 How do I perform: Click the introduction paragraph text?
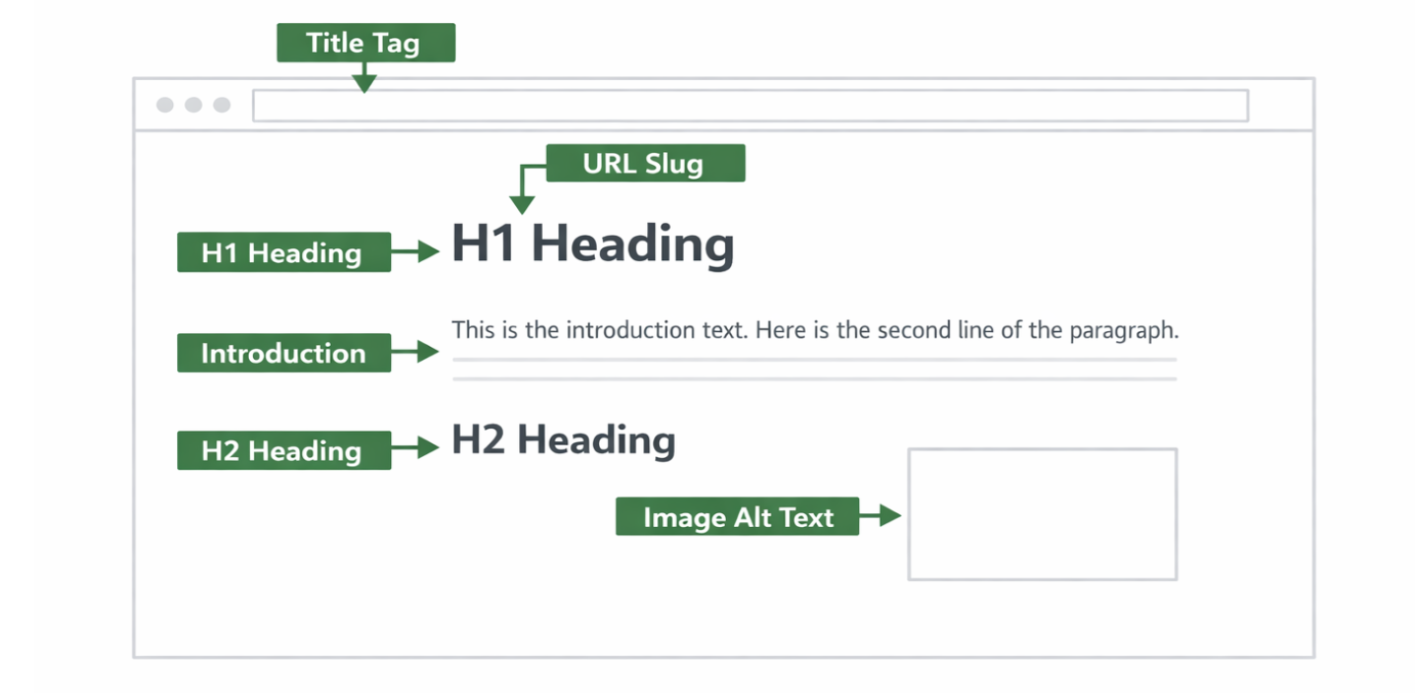click(815, 330)
